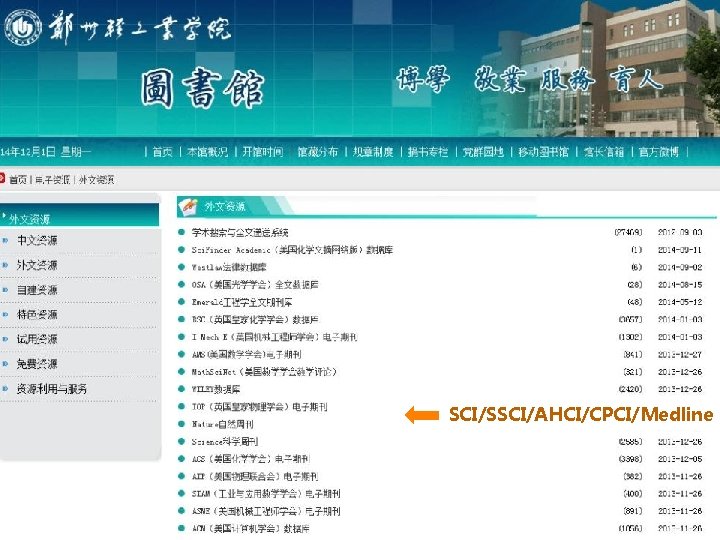The height and width of the screenshot is (540, 720).
Task: Open 官方微博 in the navigation bar
Action: [x=659, y=152]
